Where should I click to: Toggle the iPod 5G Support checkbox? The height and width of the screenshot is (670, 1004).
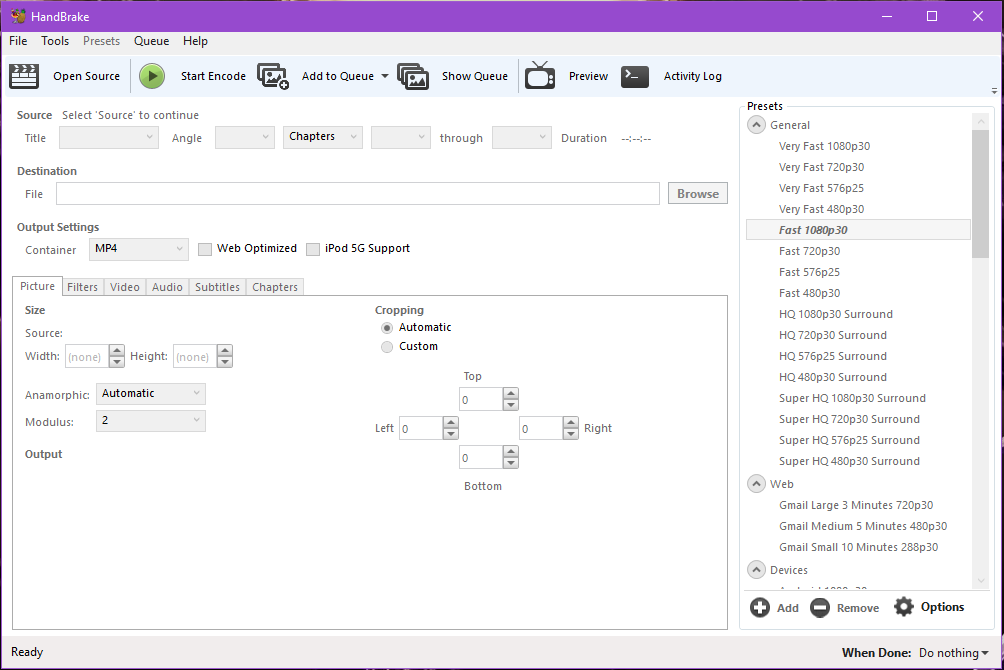click(x=313, y=249)
